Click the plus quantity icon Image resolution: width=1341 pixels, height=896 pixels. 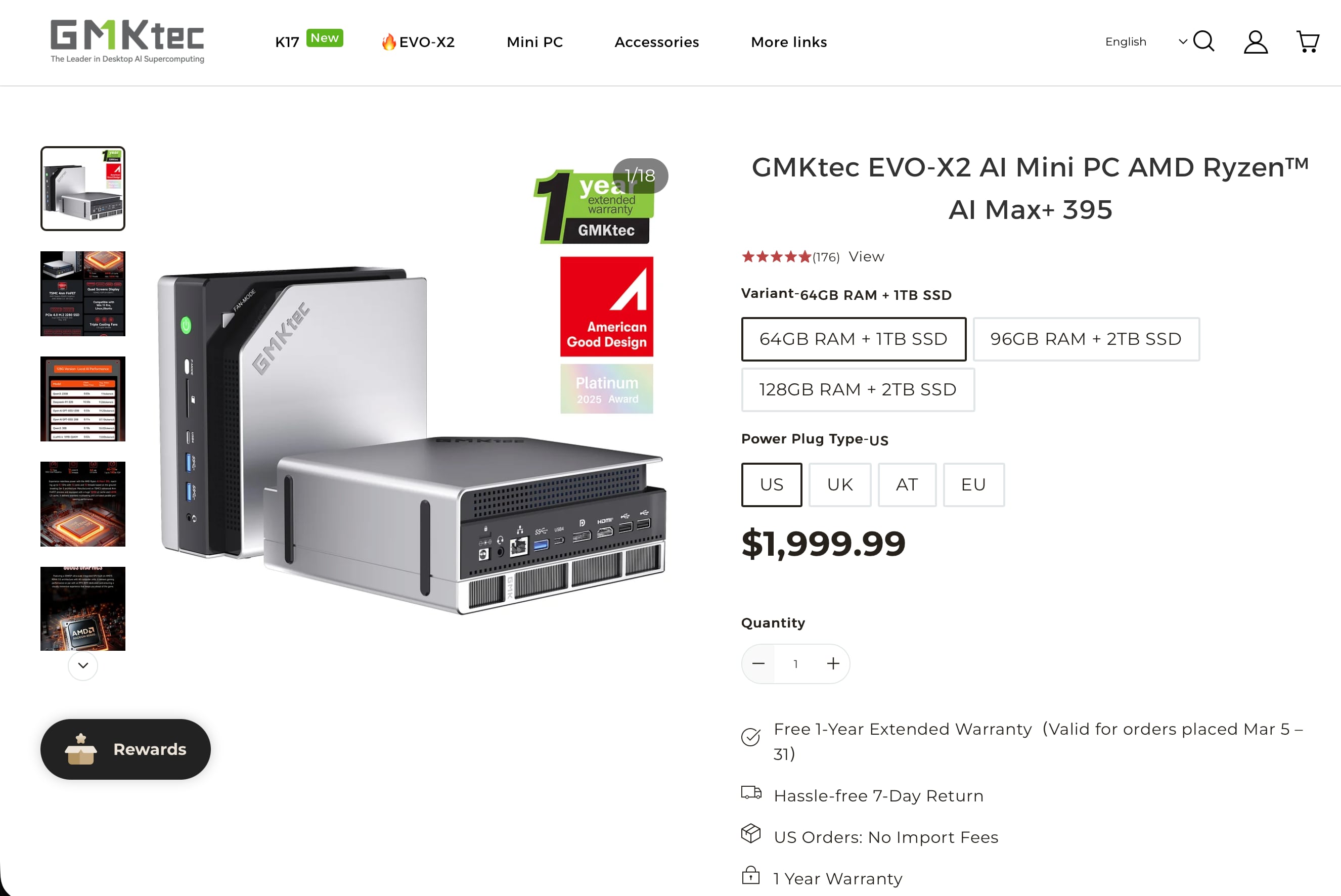coord(832,663)
